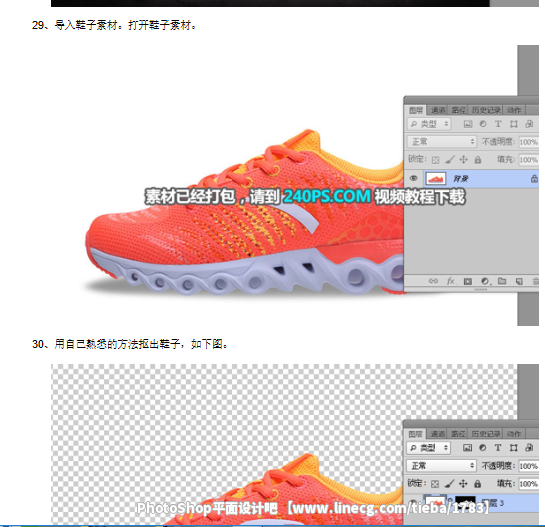This screenshot has width=545, height=527.
Task: Click type layer filter T icon in step 30 panel
Action: point(498,448)
